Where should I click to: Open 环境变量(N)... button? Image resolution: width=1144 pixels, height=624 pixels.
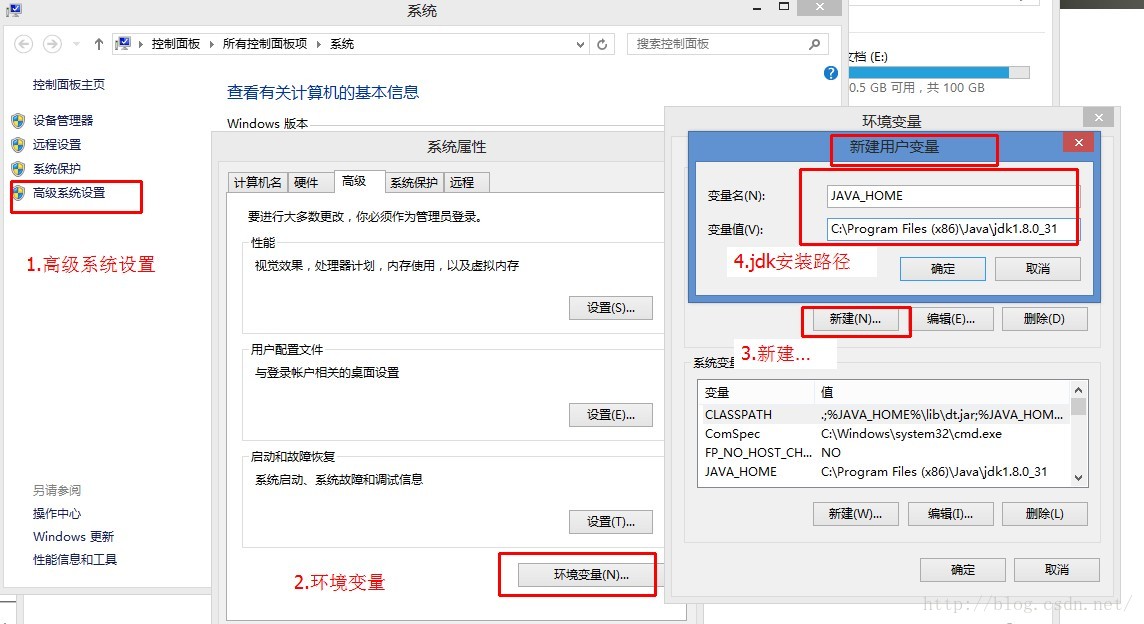coord(591,575)
